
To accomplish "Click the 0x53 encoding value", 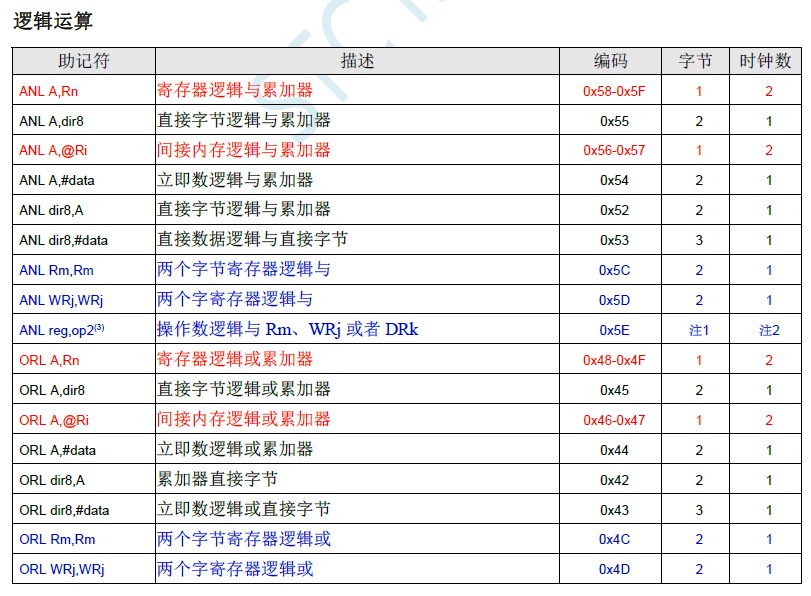I will 614,241.
